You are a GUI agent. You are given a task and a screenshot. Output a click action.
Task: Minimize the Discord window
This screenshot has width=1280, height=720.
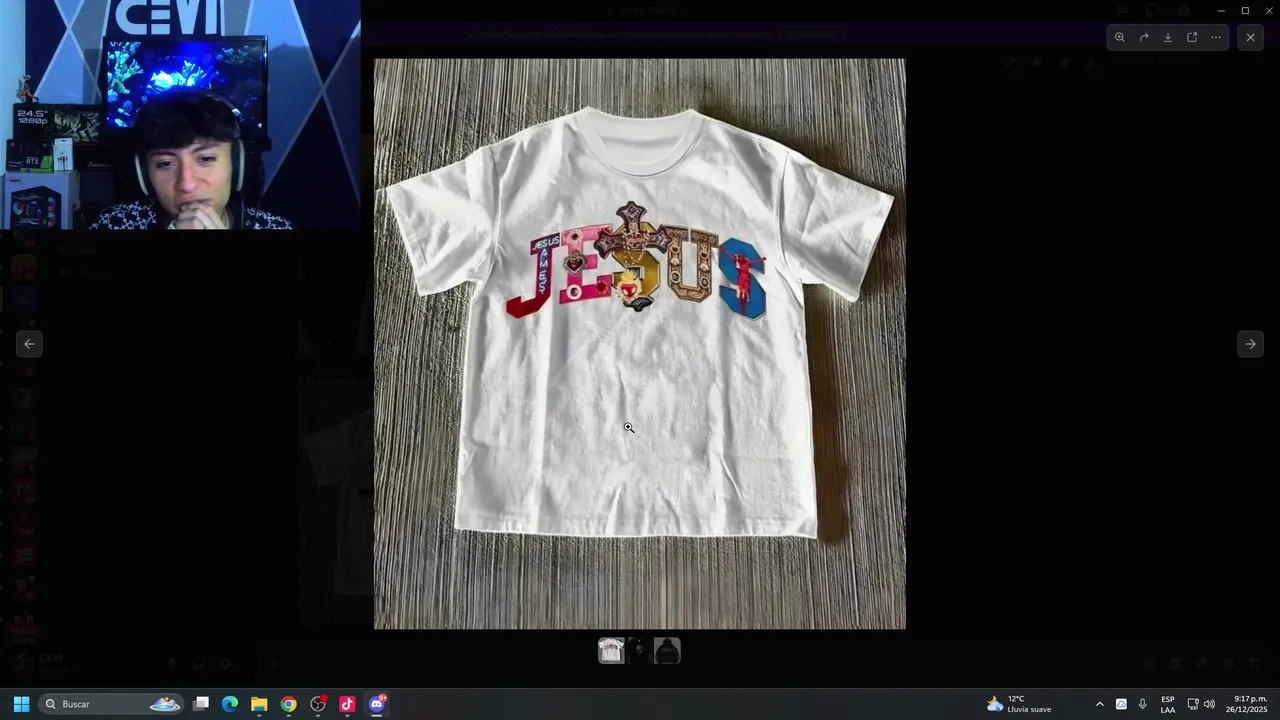[x=1220, y=11]
